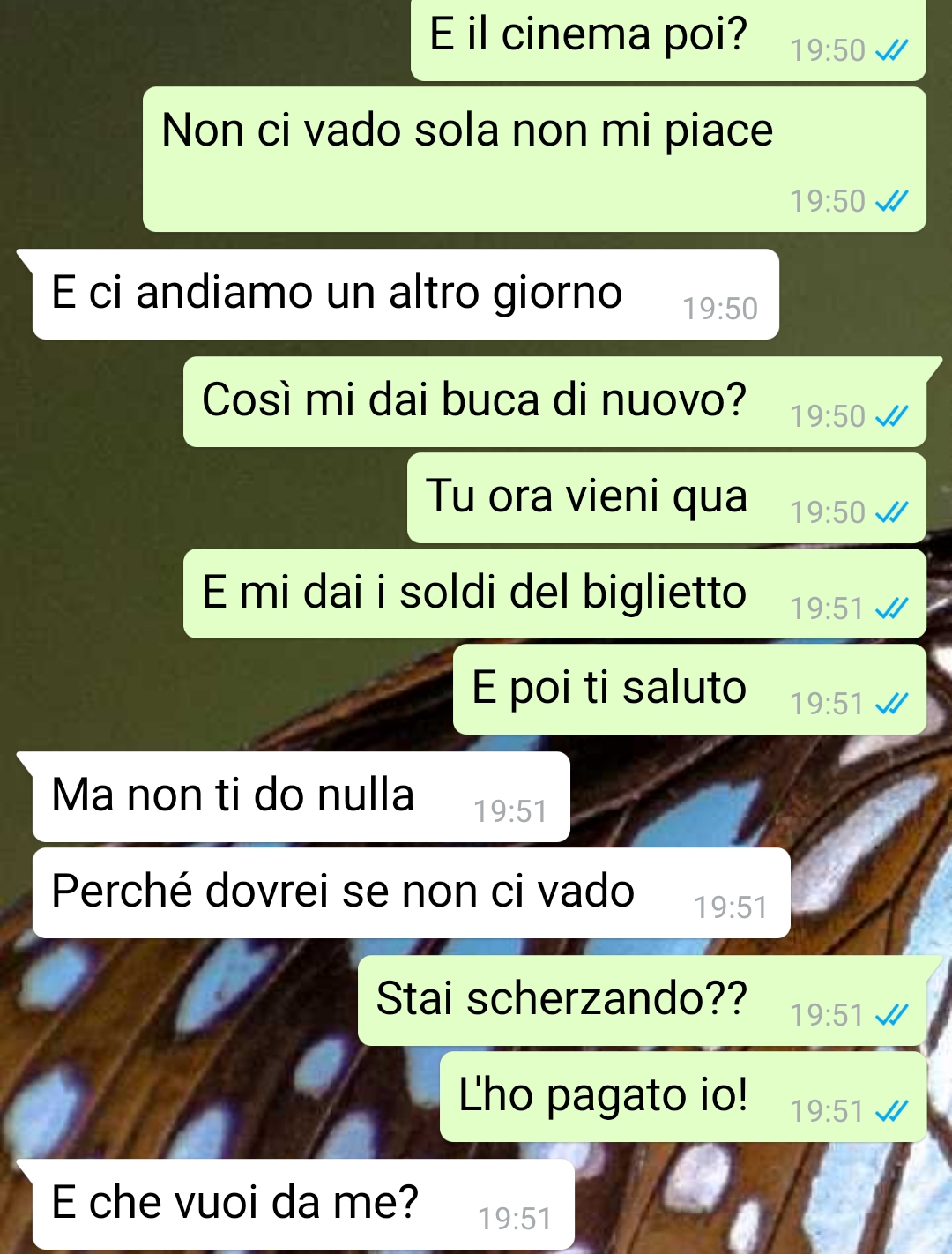Select the sent bubble "E poi ti saluto"
Image resolution: width=952 pixels, height=1254 pixels.
689,690
